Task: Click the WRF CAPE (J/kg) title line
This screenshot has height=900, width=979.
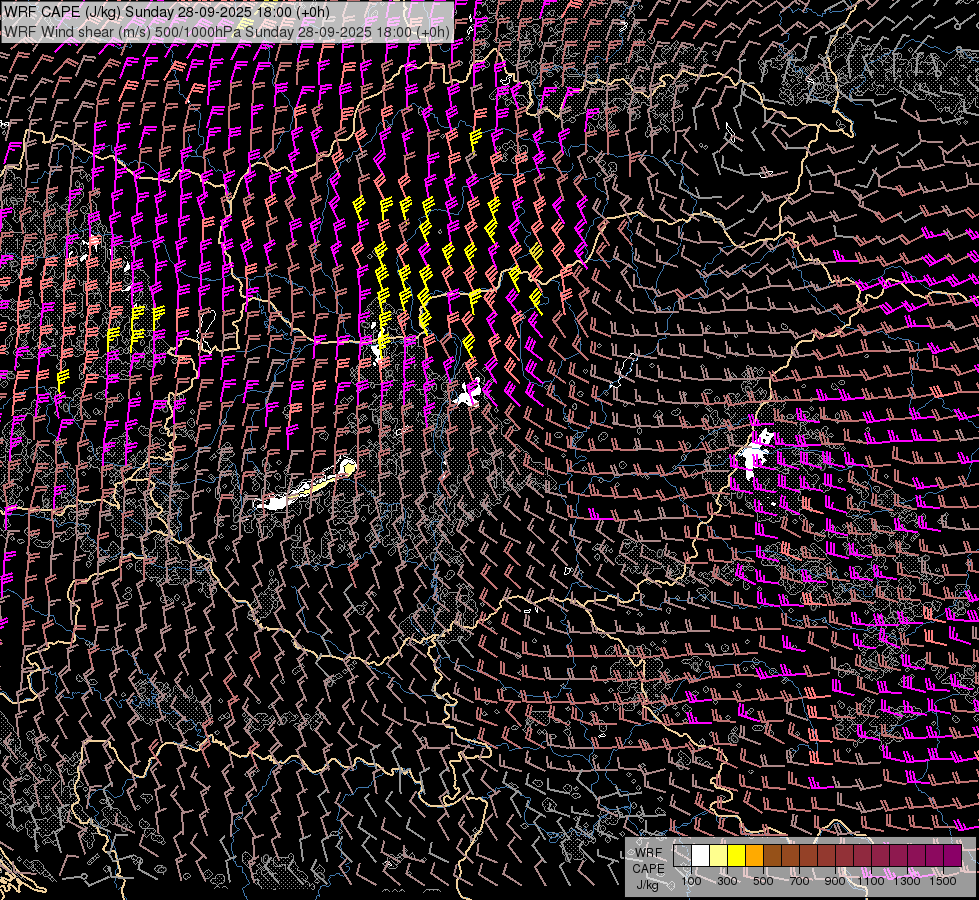Action: [x=167, y=12]
